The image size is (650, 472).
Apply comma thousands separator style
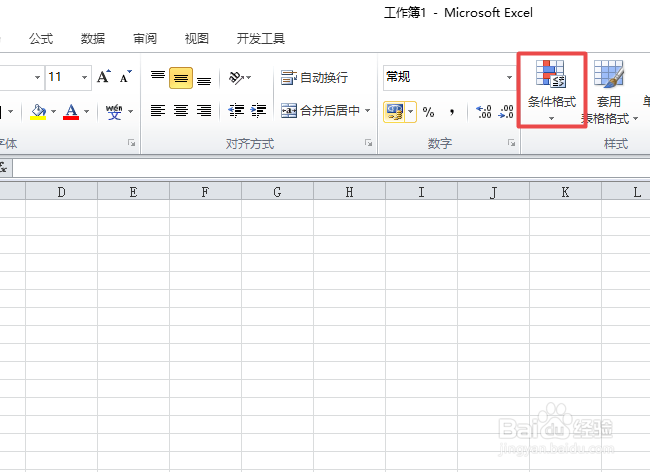click(x=452, y=112)
